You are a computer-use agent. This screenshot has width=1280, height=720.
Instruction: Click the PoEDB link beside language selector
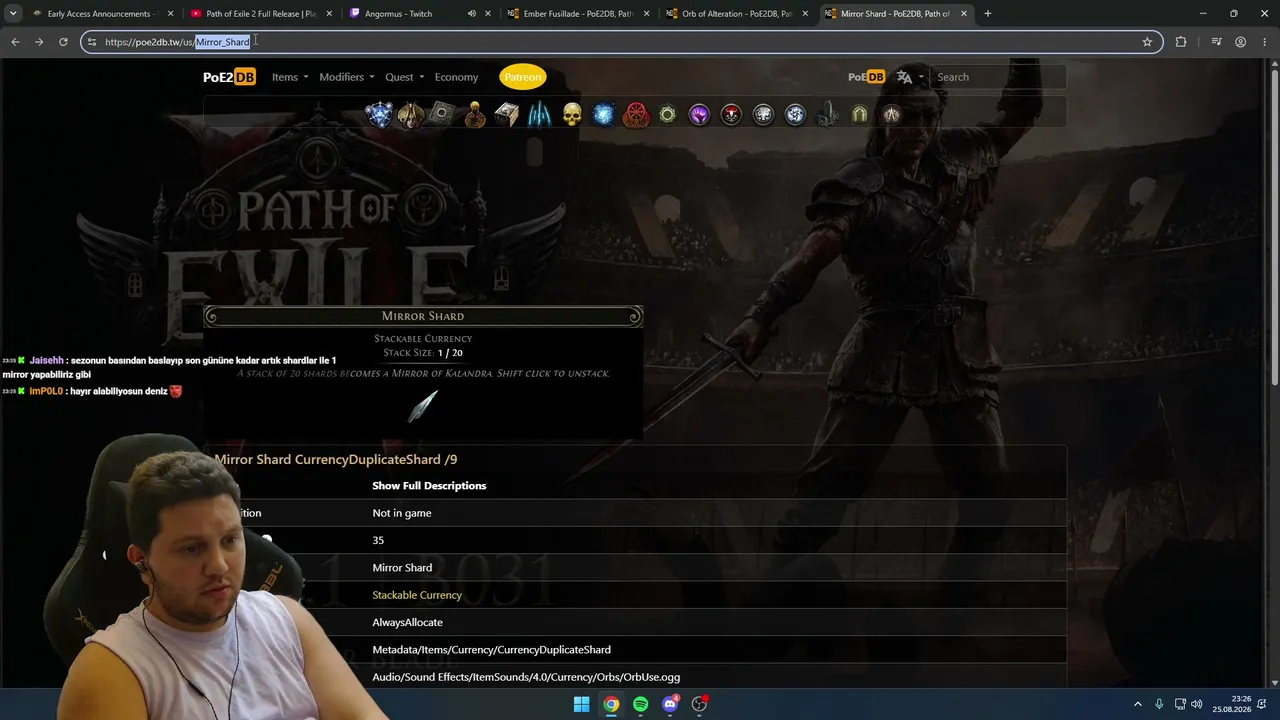point(866,77)
